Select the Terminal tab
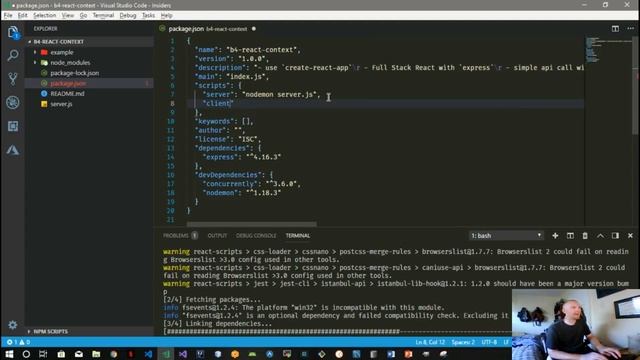The width and height of the screenshot is (640, 360). 298,236
